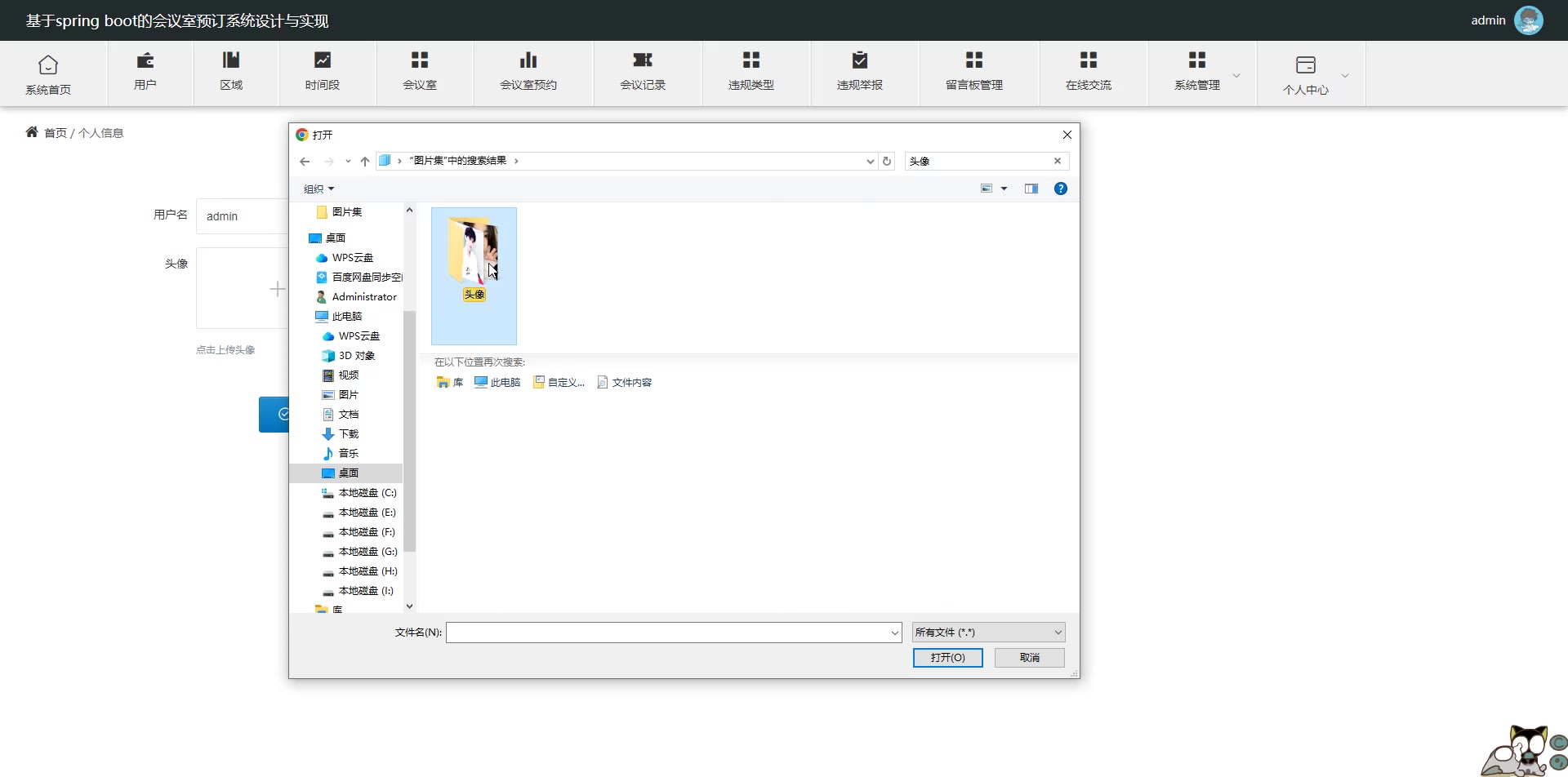Open the 在线交流 chat icon
The width and height of the screenshot is (1568, 777).
(1089, 60)
